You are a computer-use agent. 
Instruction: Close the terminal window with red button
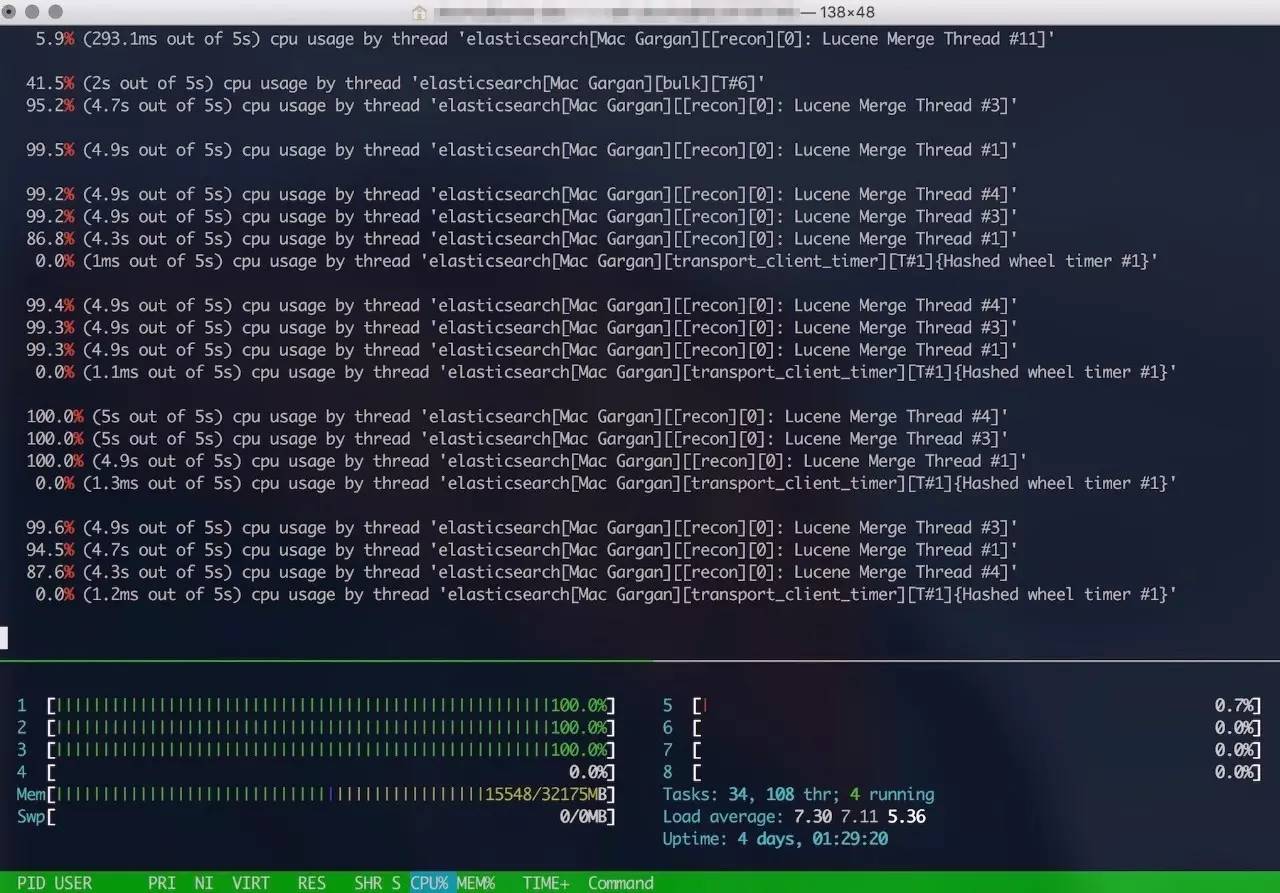[x=11, y=12]
